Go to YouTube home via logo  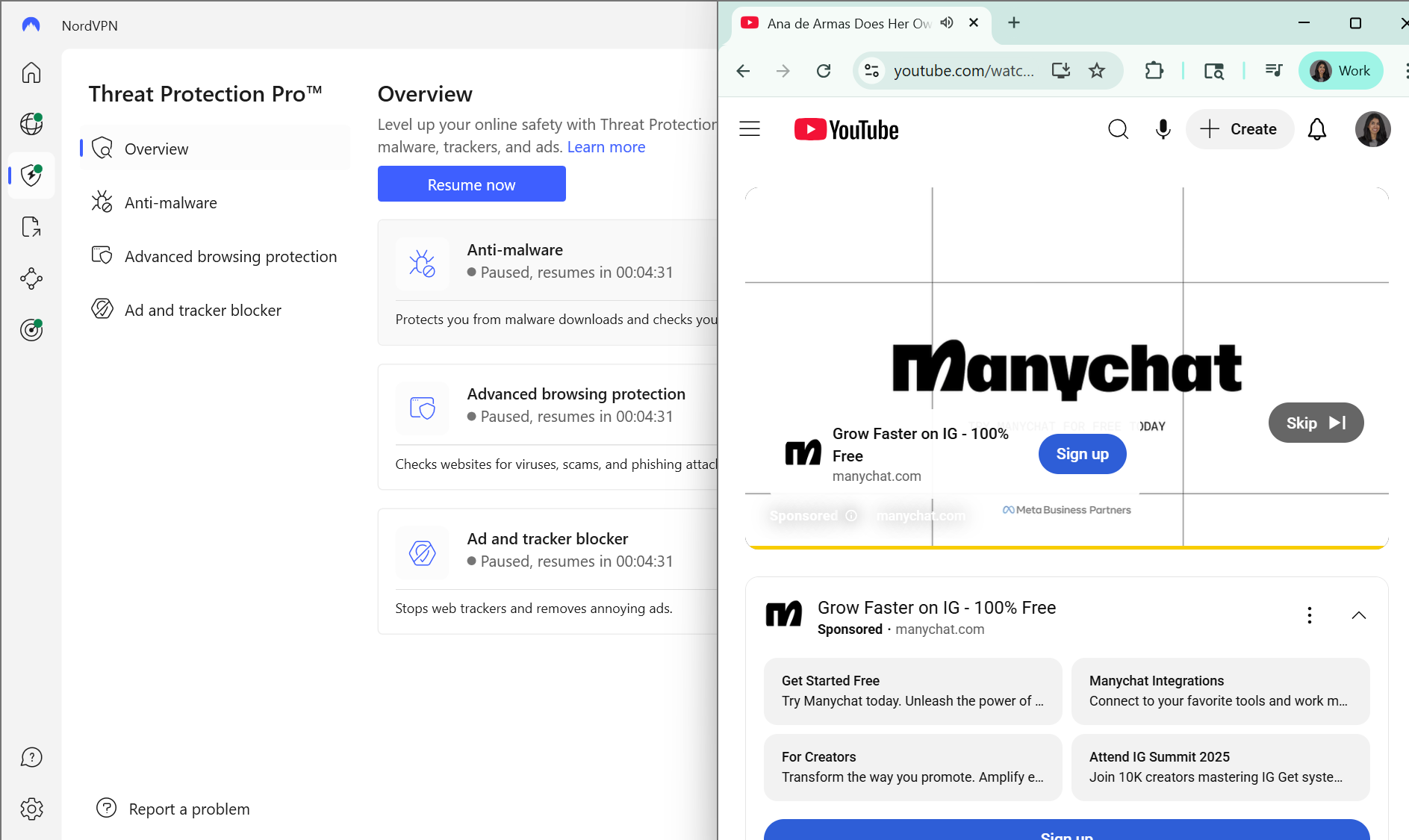[x=846, y=129]
